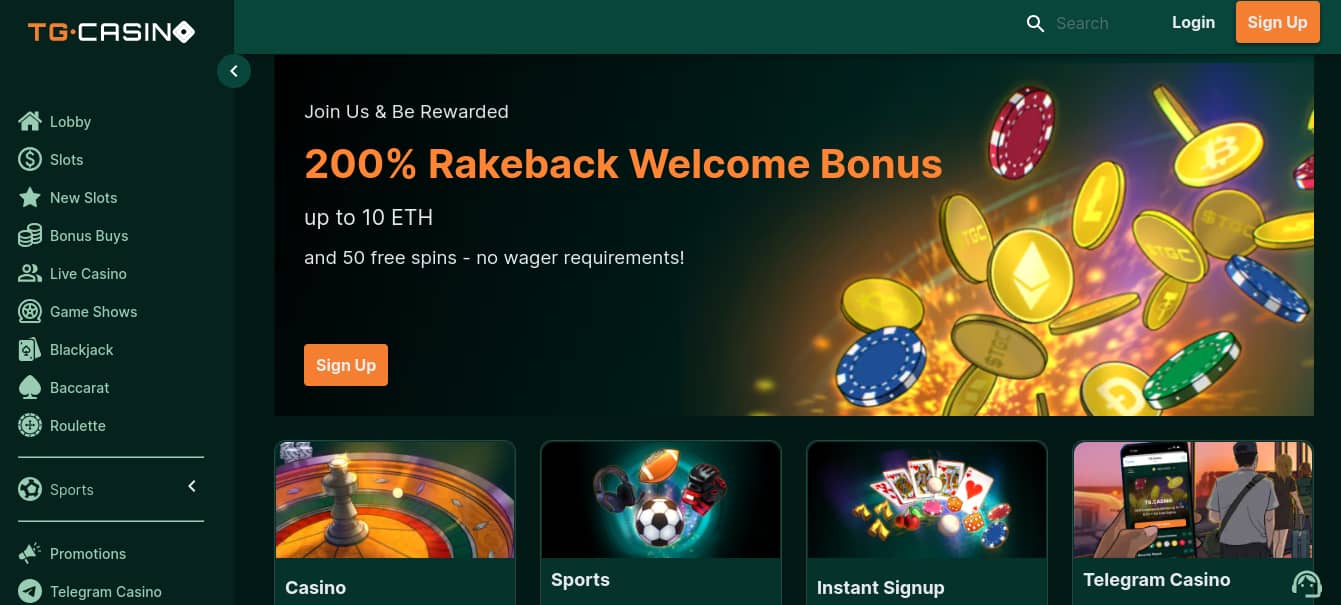Click the Baccarat spade icon

30,387
